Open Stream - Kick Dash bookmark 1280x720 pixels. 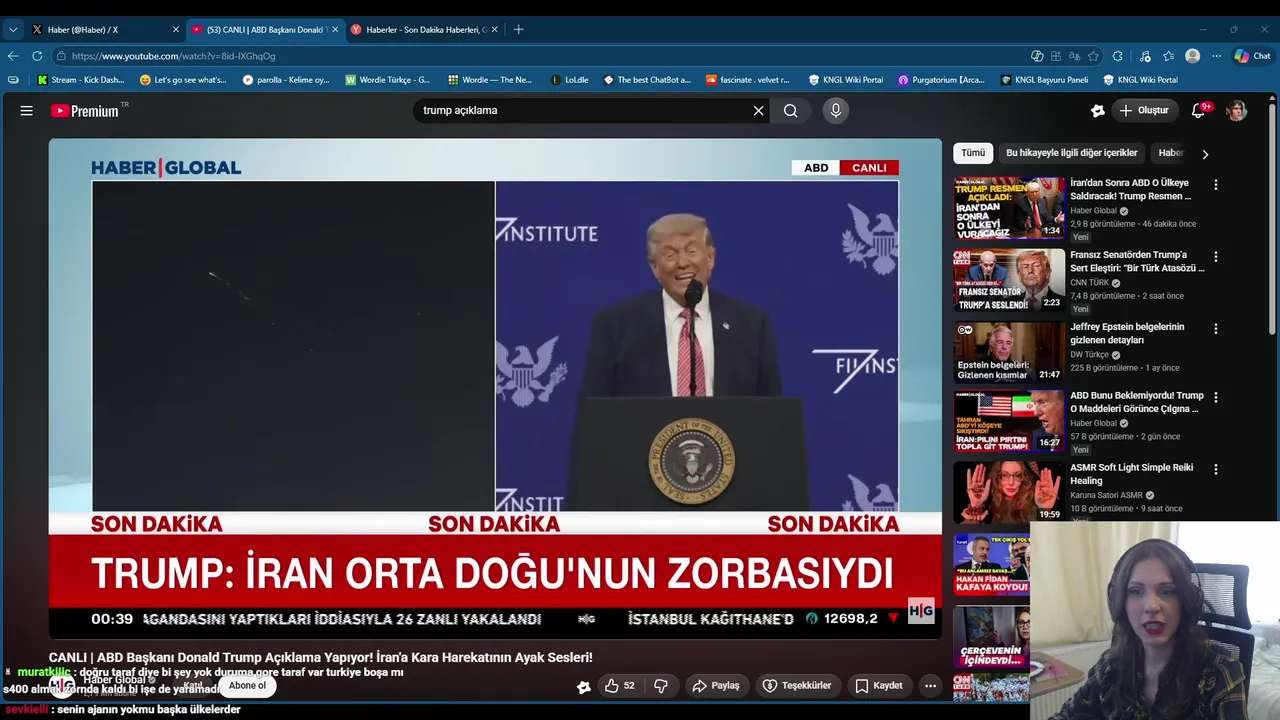tap(80, 80)
